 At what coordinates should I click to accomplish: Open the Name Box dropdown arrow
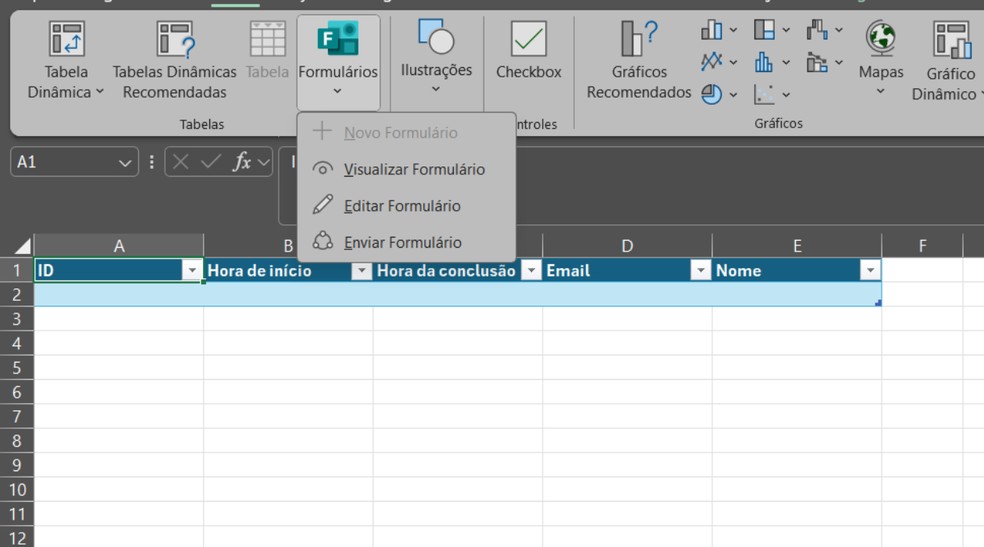click(125, 163)
